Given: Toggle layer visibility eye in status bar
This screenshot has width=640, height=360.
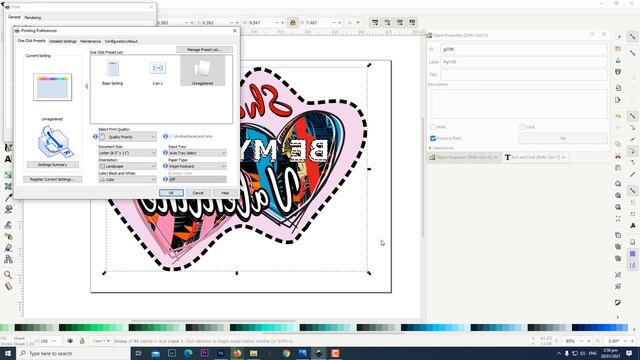Looking at the screenshot, I should pos(70,341).
